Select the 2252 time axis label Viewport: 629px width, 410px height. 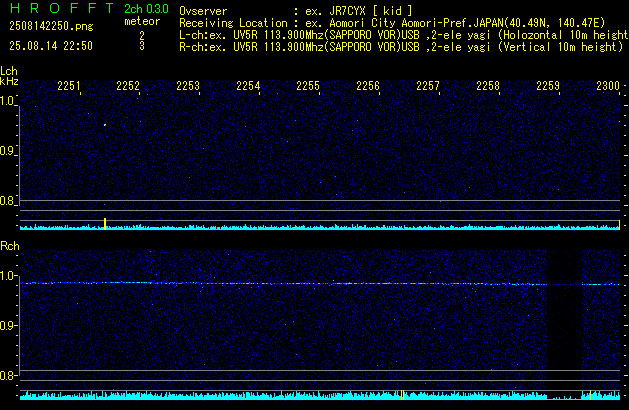click(x=128, y=85)
